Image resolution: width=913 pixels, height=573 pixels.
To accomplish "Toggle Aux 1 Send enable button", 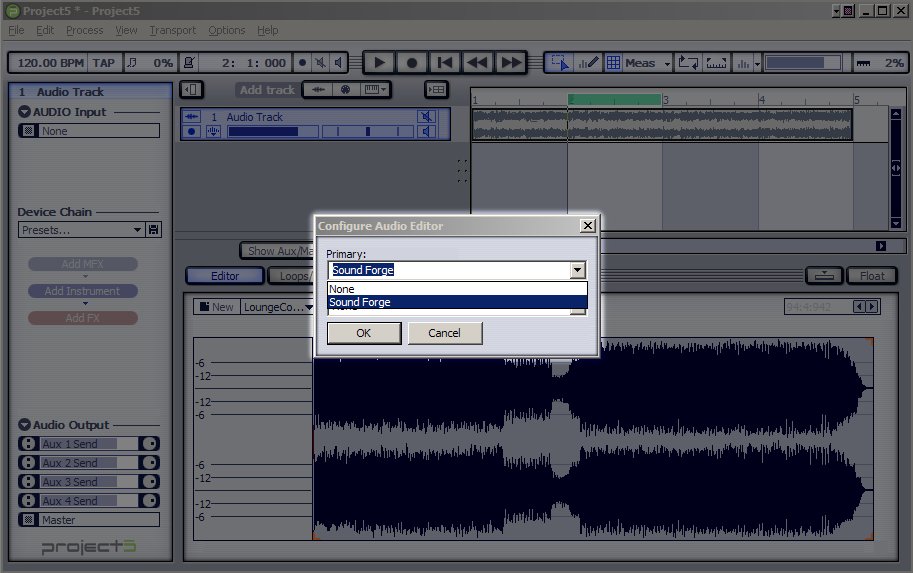I will click(x=28, y=444).
